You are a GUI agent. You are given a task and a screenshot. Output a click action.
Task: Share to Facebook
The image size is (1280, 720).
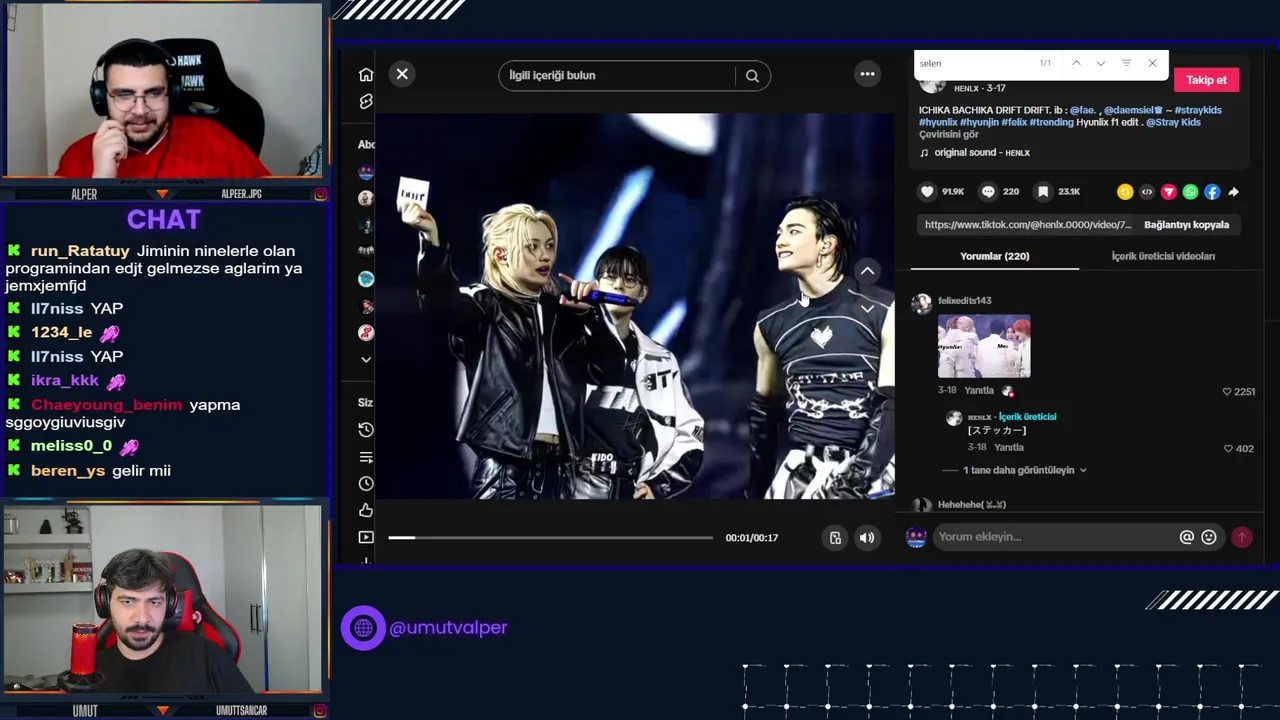pos(1212,192)
